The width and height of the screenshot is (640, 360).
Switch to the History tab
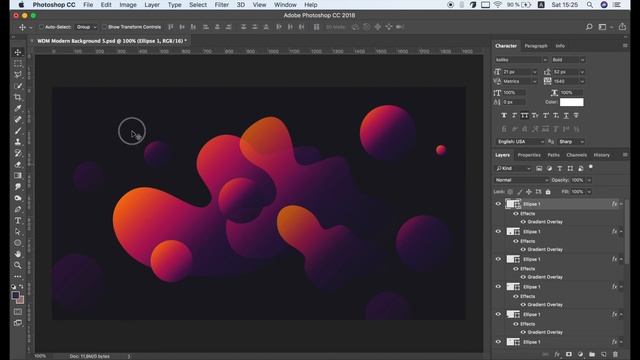[x=601, y=155]
